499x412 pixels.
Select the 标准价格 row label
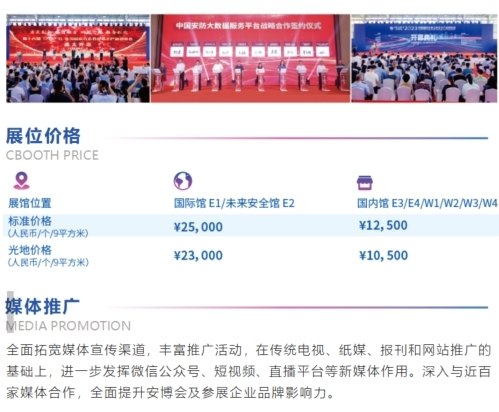tap(30, 221)
